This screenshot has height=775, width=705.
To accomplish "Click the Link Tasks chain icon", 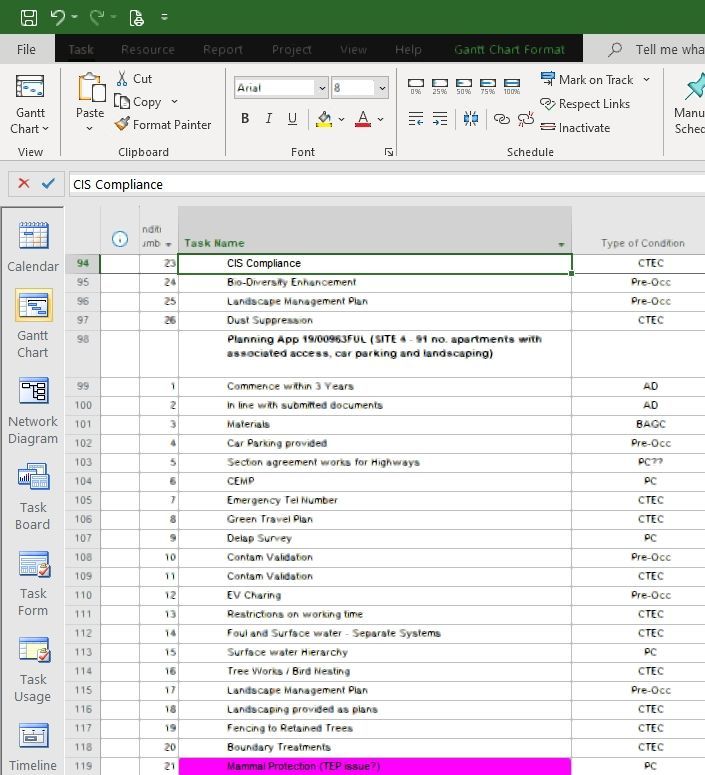I will pyautogui.click(x=502, y=119).
